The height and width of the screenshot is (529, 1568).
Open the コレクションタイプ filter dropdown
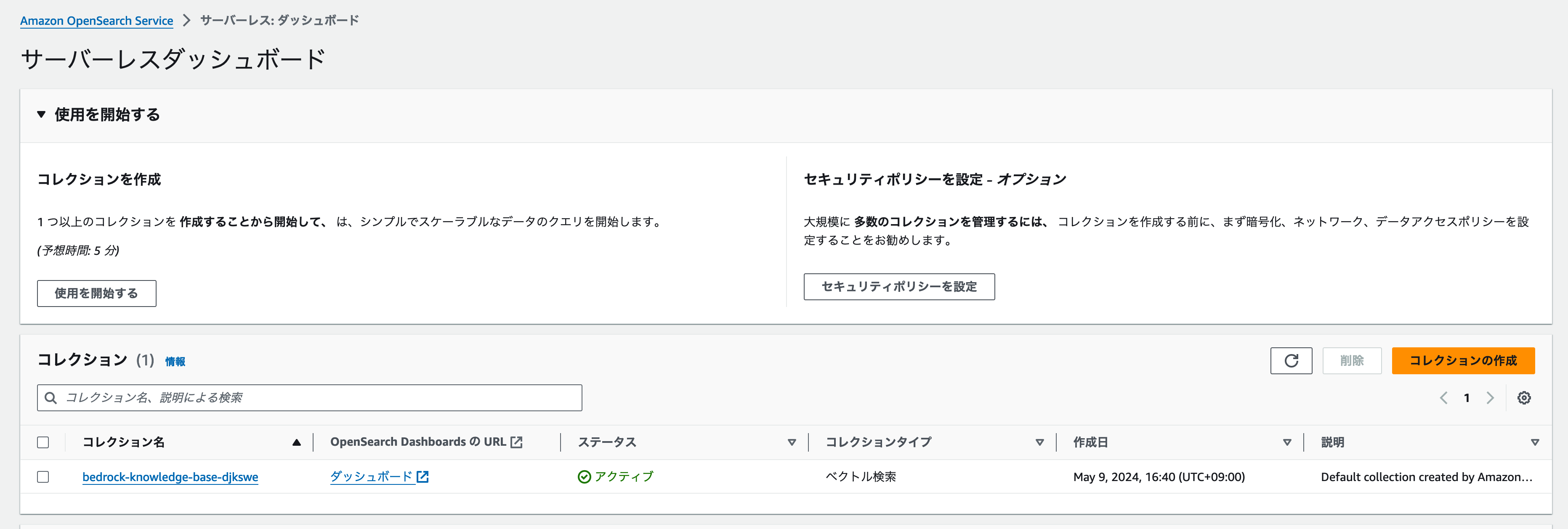tap(1039, 442)
